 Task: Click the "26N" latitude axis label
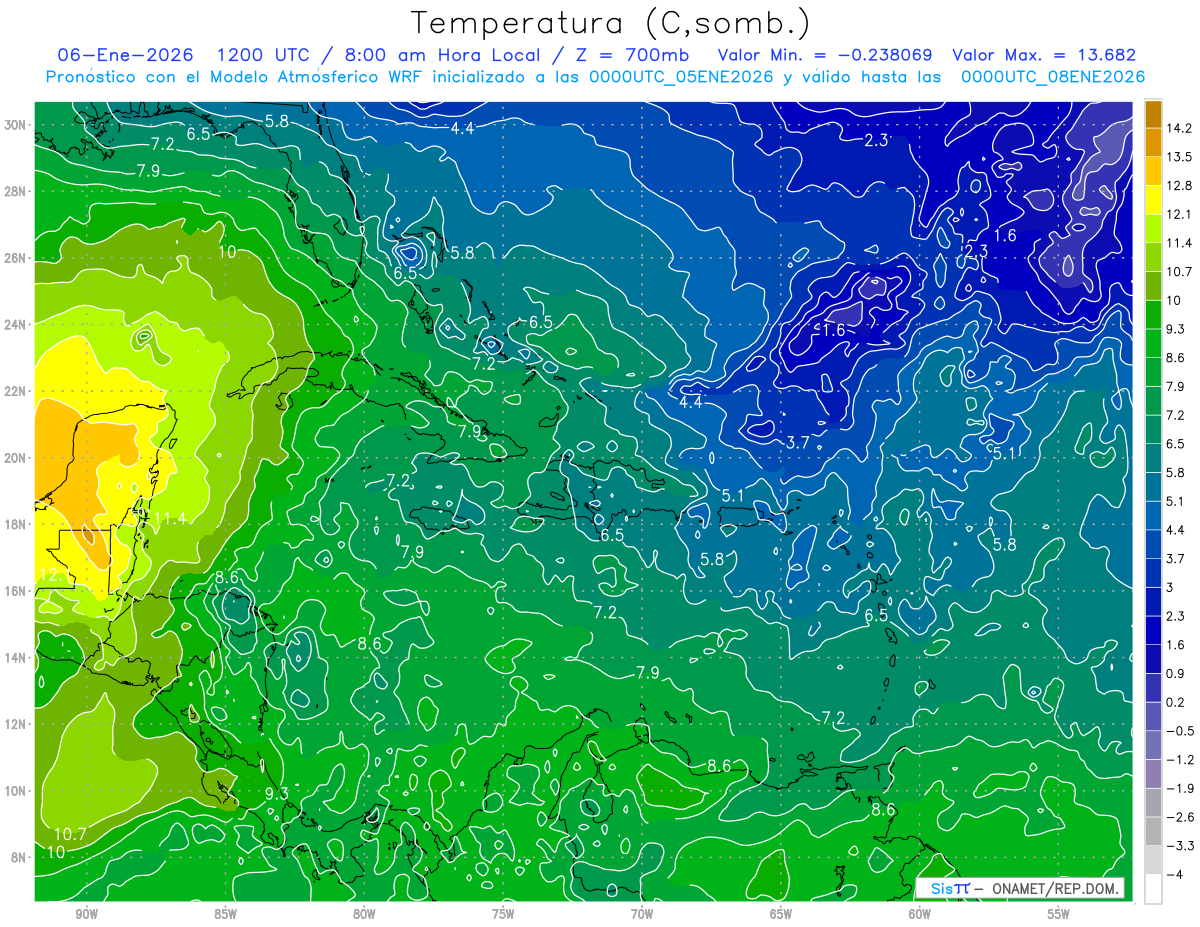point(17,257)
